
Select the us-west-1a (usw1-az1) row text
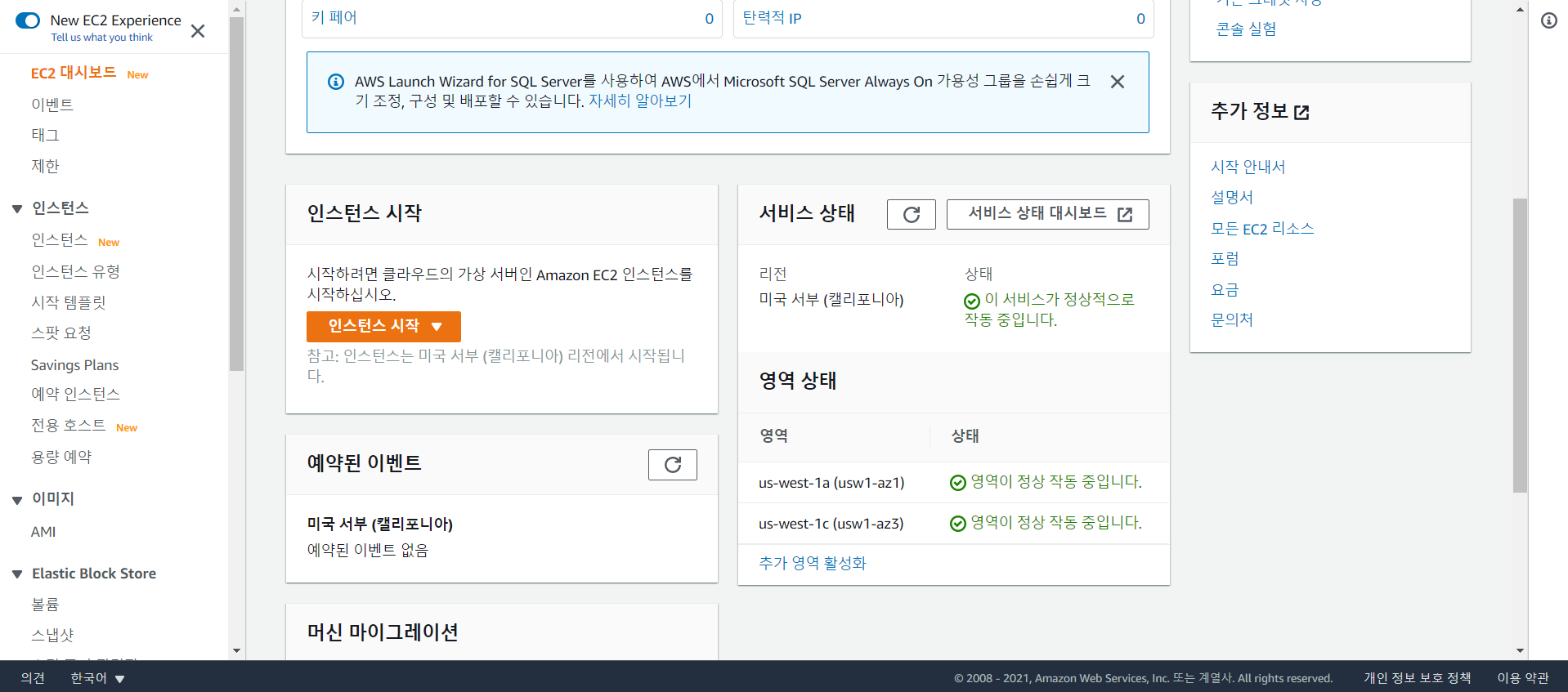pos(831,483)
